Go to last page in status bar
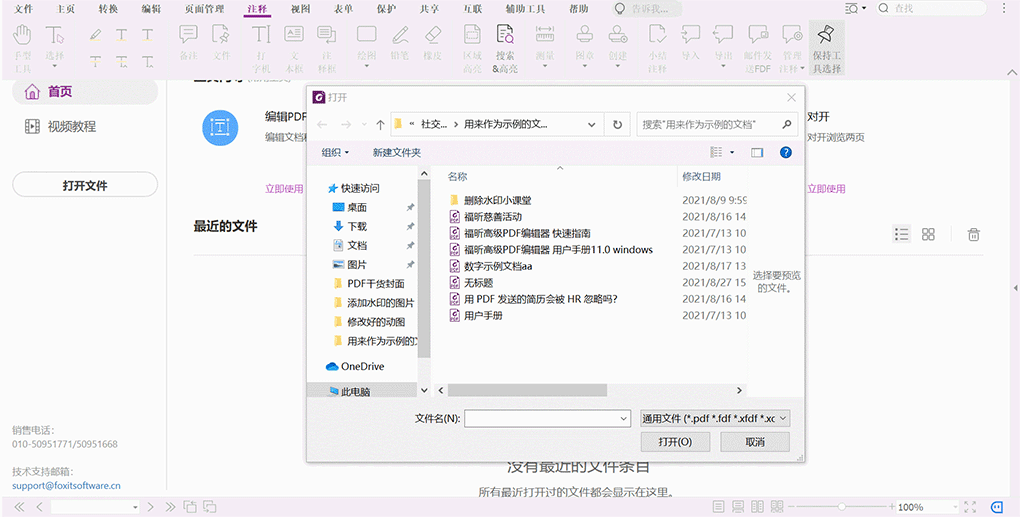The image size is (1020, 517). click(170, 507)
